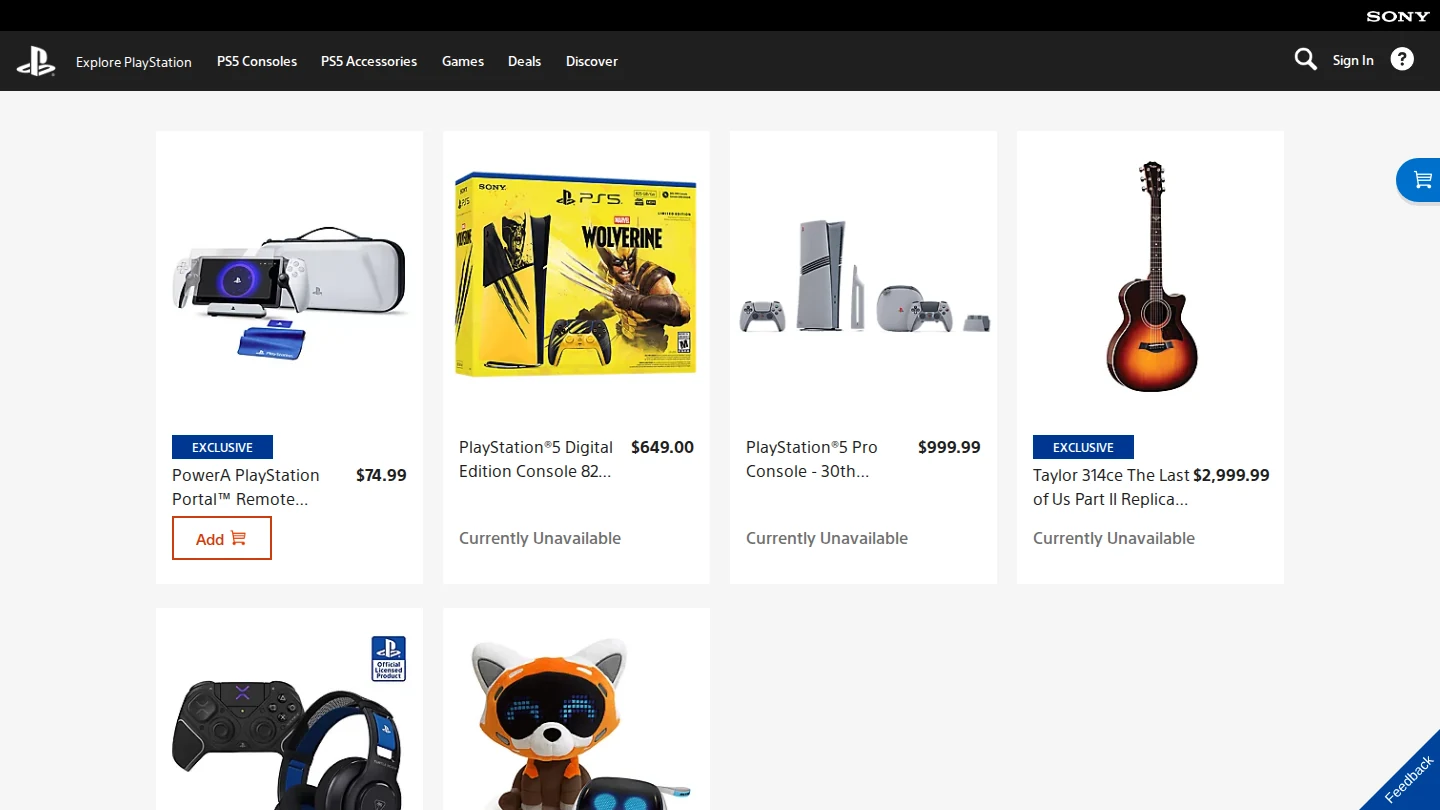The image size is (1440, 810).
Task: Click the $649.00 price text
Action: click(x=662, y=447)
